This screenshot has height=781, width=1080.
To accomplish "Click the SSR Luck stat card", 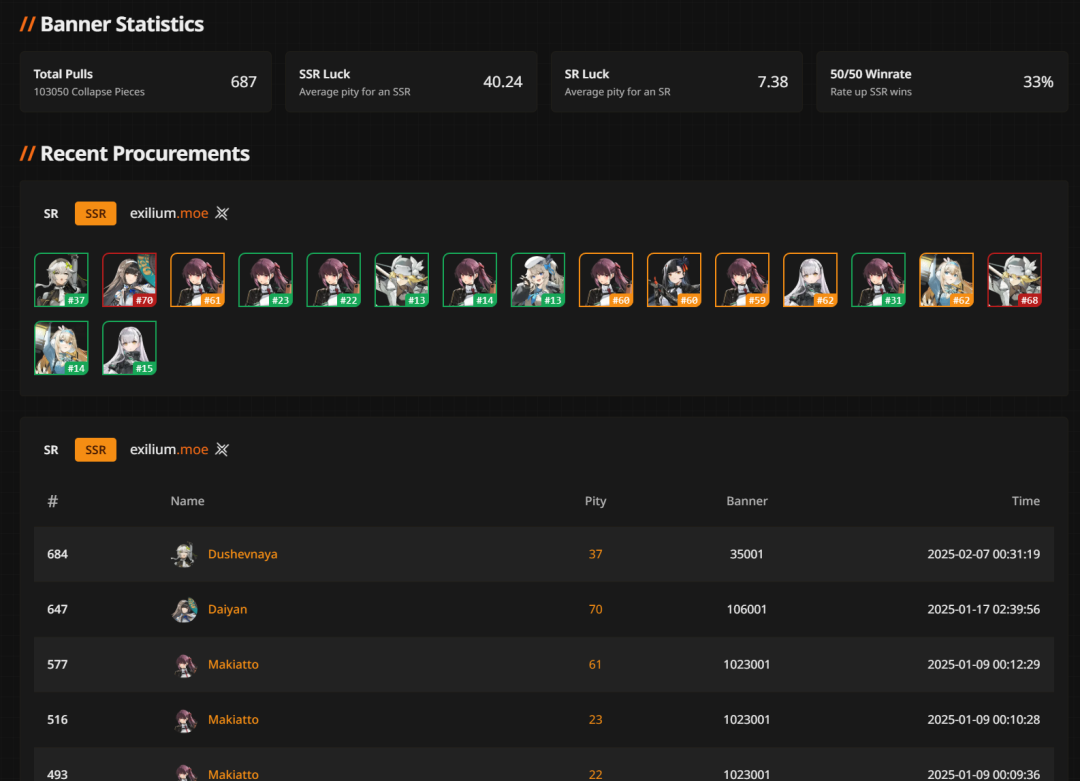I will point(411,82).
